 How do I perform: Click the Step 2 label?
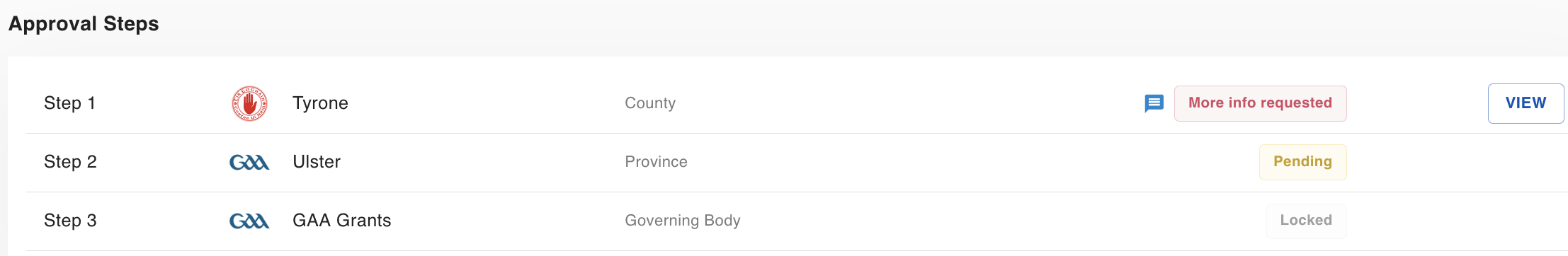coord(70,162)
